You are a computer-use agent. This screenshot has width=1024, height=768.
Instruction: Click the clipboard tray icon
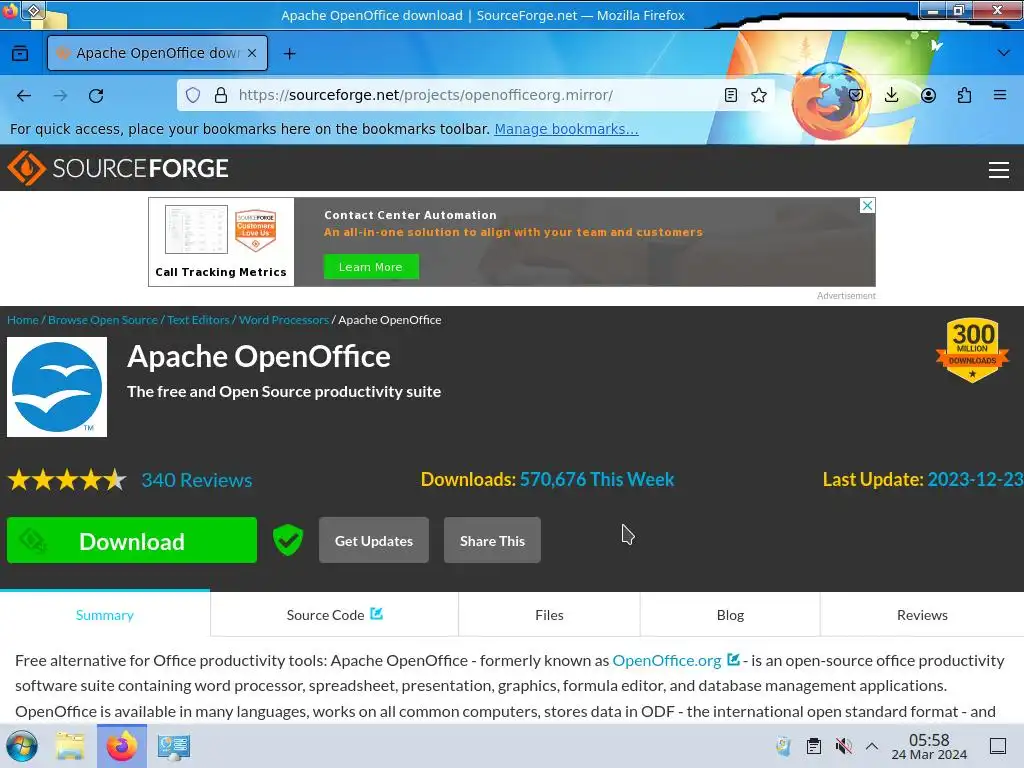814,746
